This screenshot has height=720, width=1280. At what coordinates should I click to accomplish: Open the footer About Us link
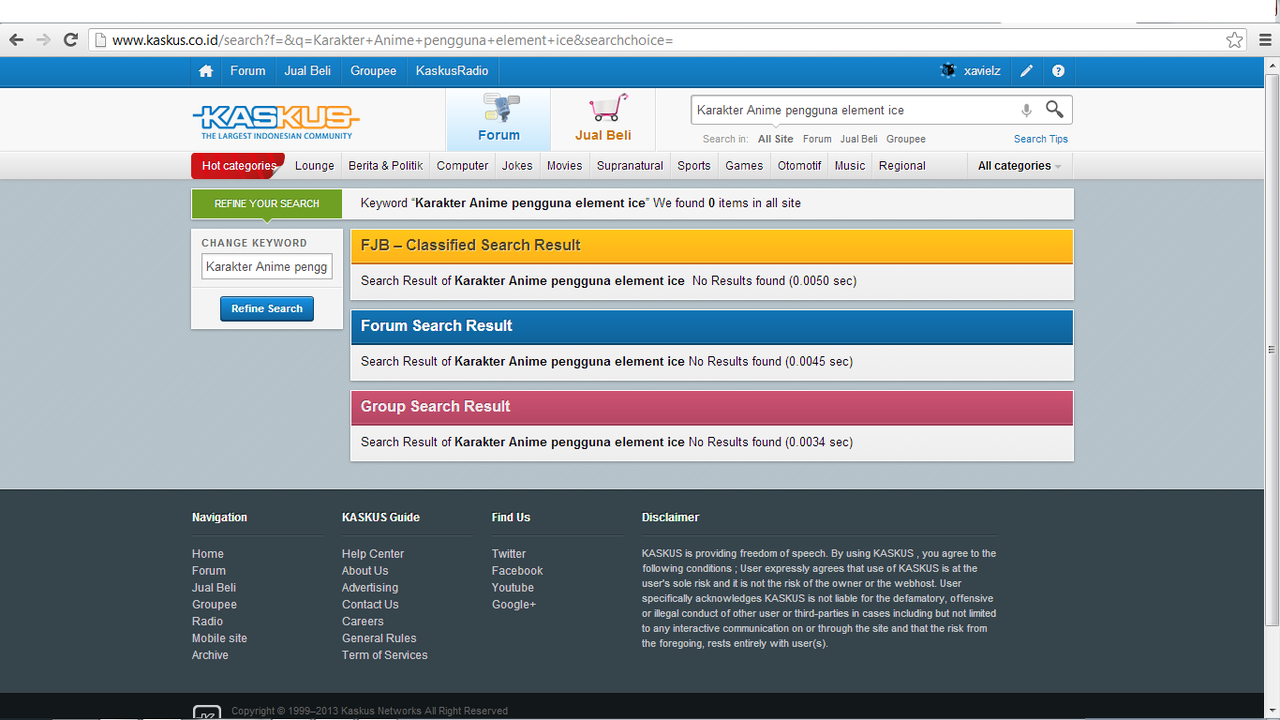(x=365, y=571)
